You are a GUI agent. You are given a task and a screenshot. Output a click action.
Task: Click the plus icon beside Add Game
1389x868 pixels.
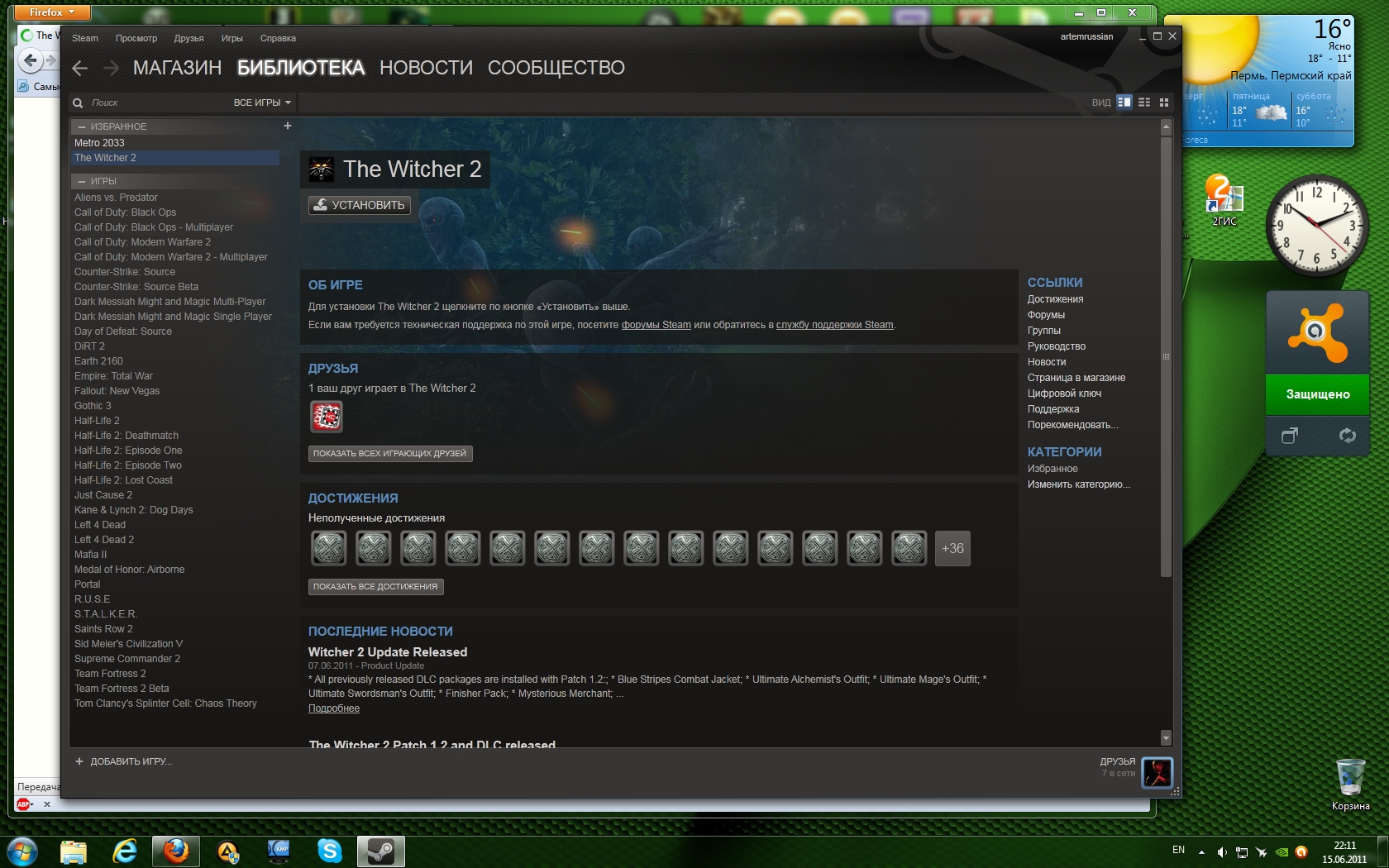[79, 761]
